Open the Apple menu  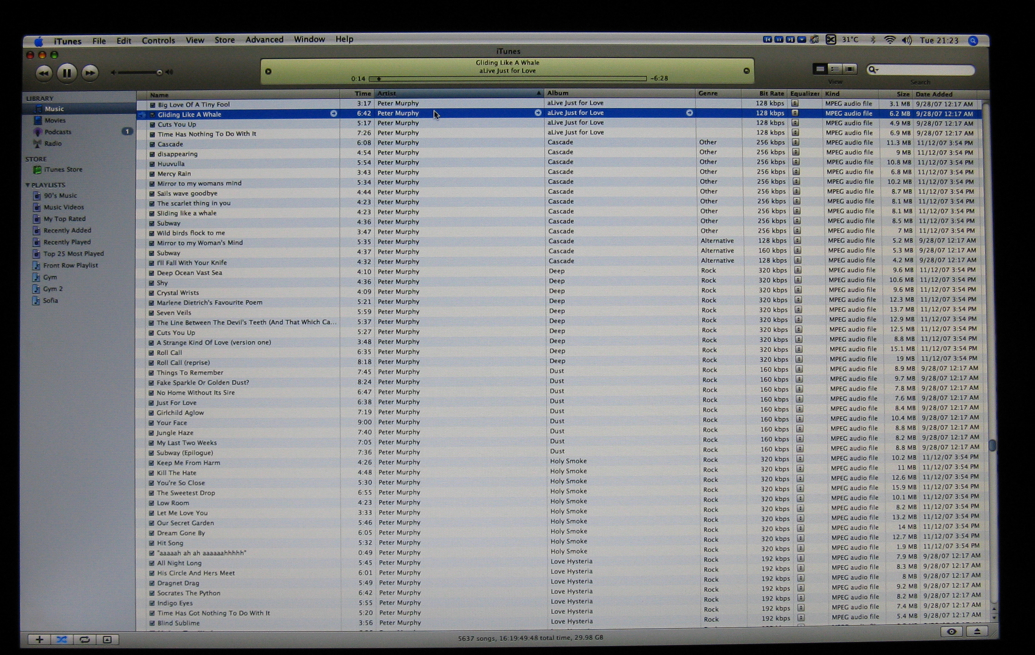coord(38,41)
